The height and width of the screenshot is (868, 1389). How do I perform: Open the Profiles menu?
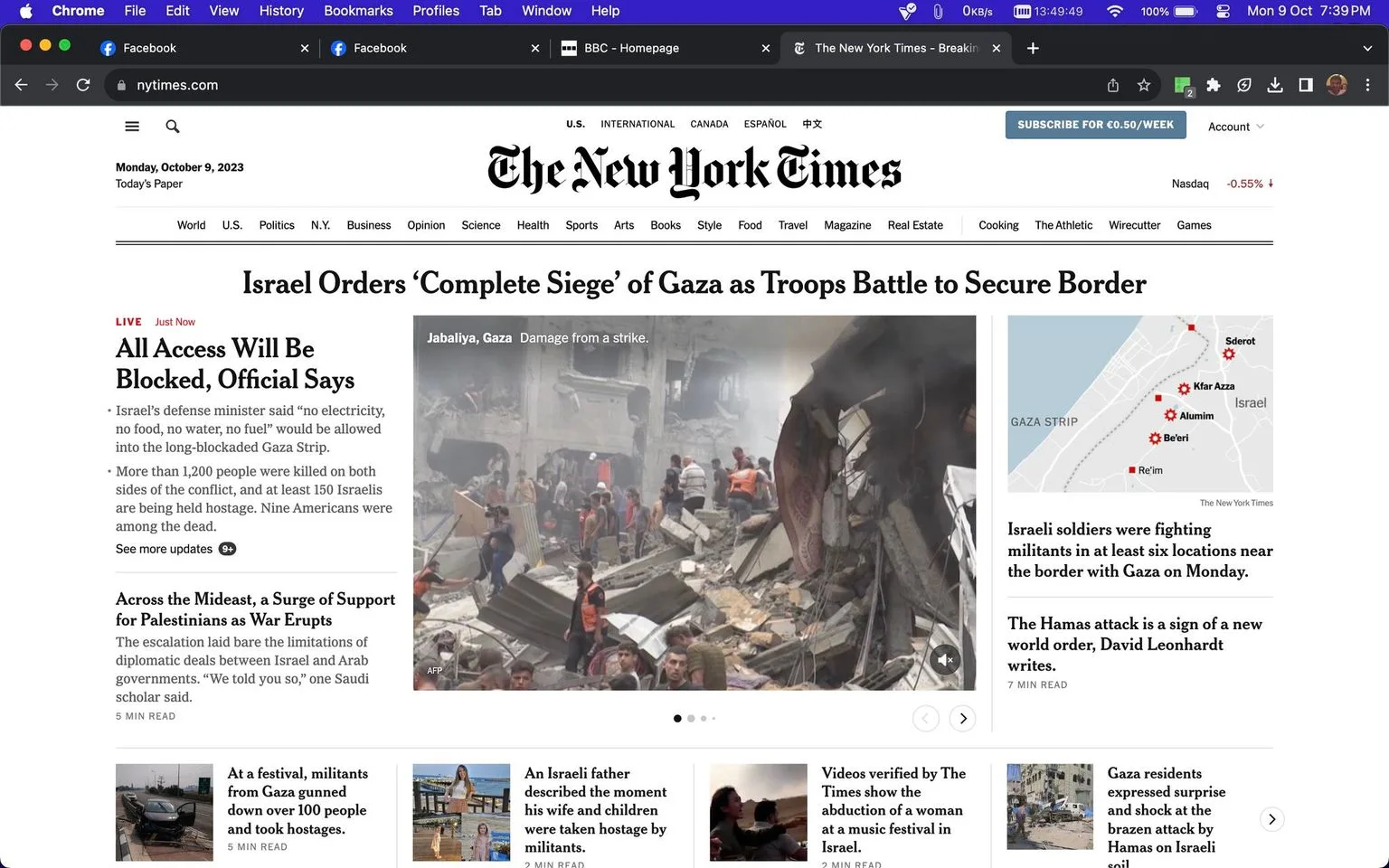click(x=436, y=11)
